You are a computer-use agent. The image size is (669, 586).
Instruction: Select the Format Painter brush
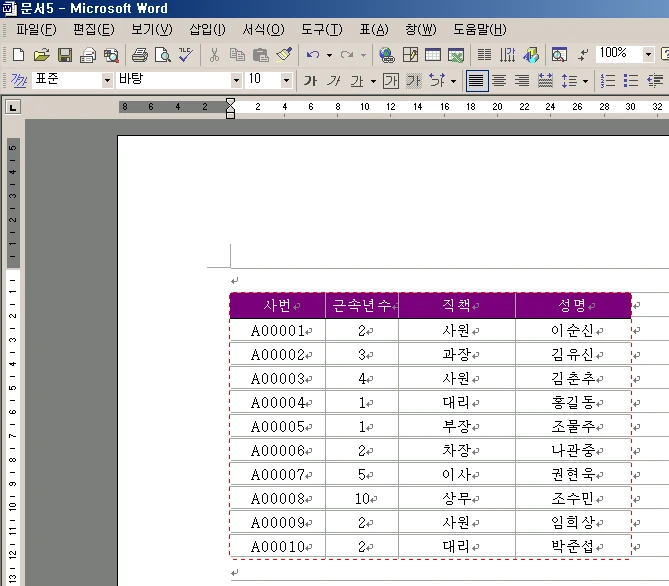(x=284, y=55)
